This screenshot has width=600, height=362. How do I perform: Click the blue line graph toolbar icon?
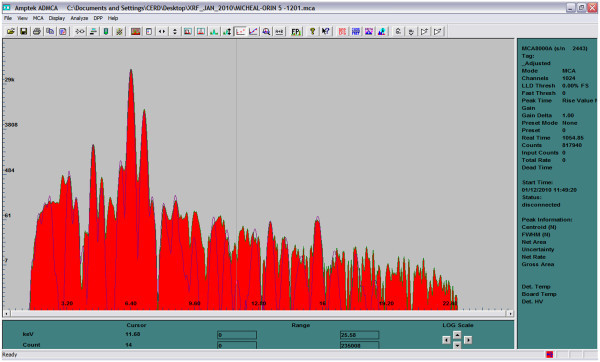(x=253, y=31)
